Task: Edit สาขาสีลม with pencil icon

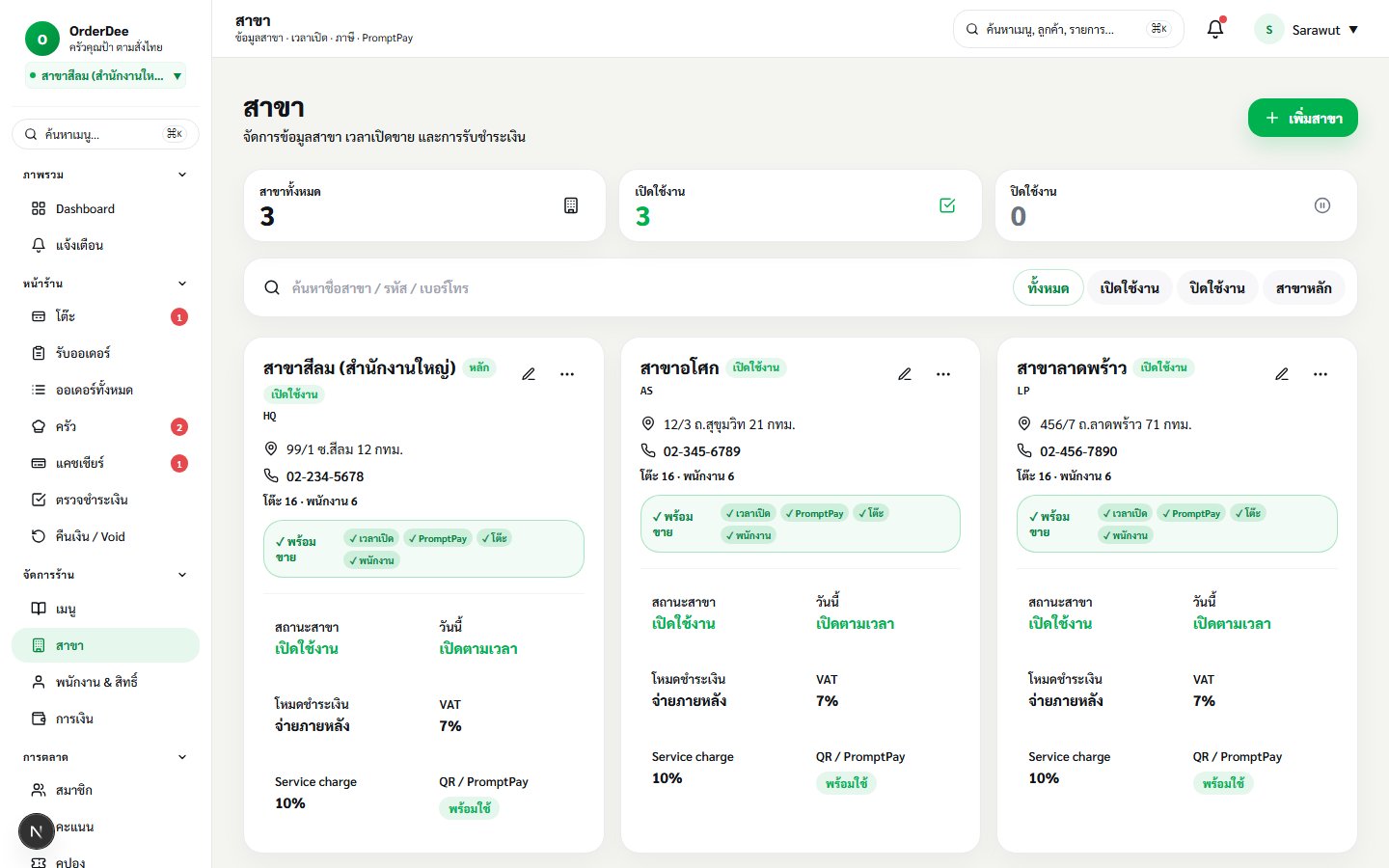Action: tap(529, 374)
